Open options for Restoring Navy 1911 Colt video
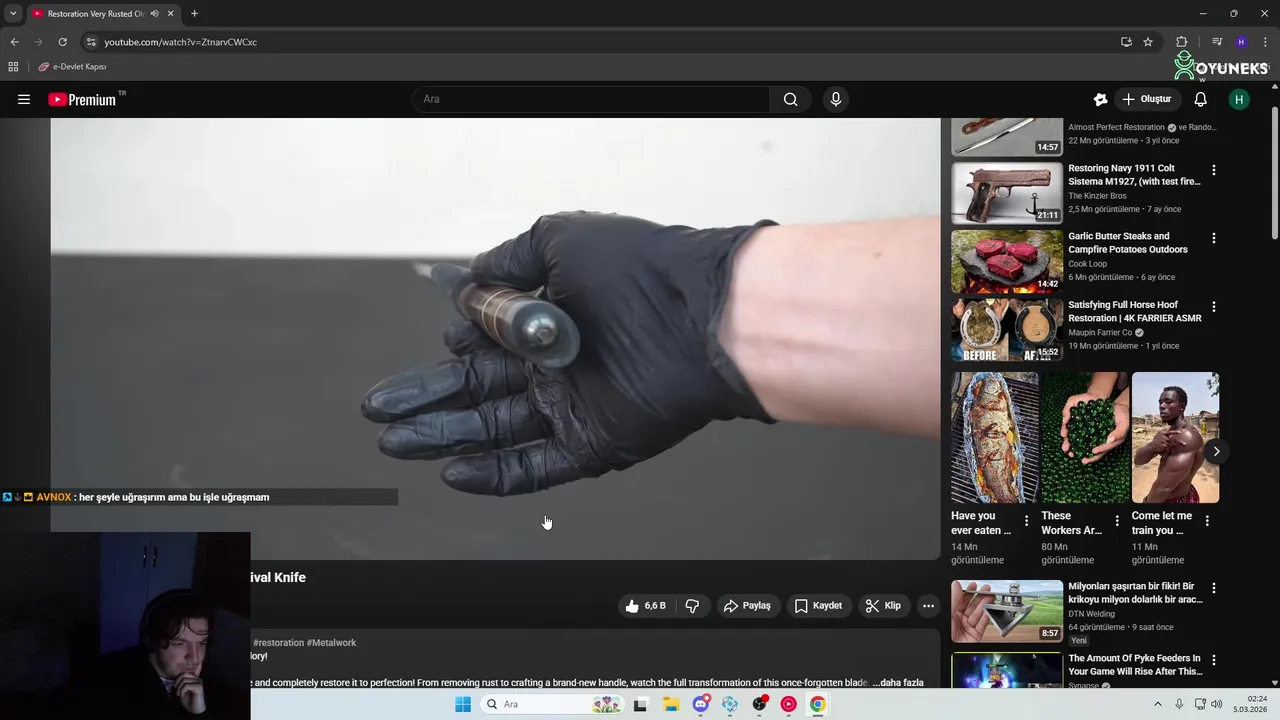This screenshot has width=1280, height=720. [1214, 170]
